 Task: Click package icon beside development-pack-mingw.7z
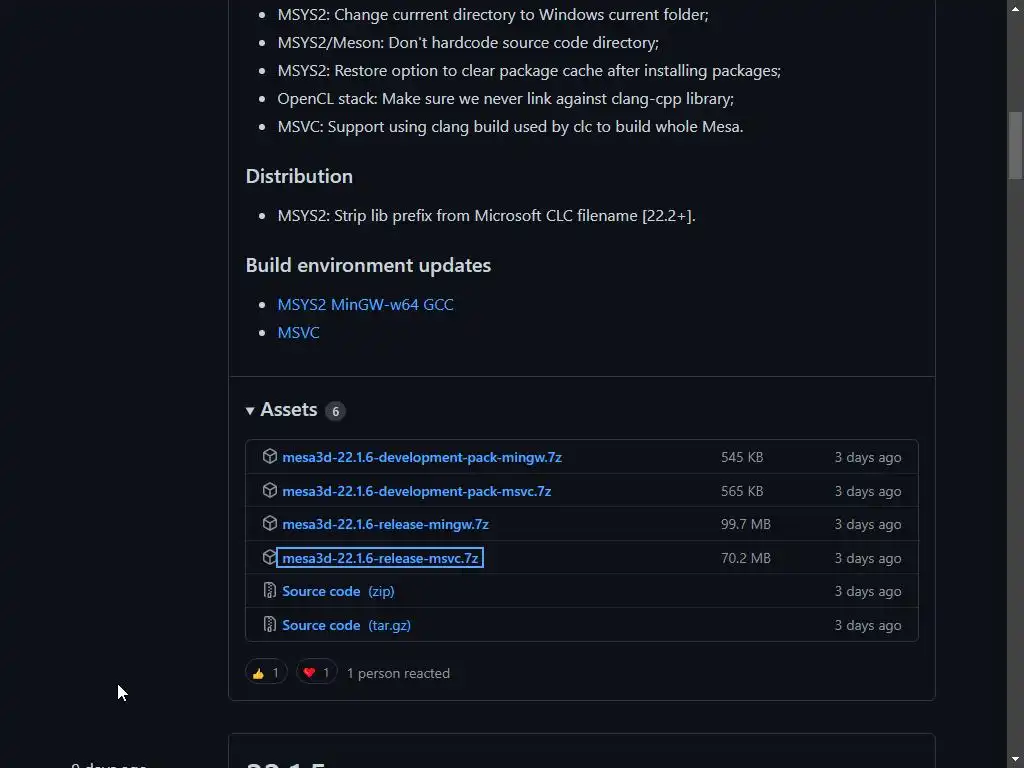270,457
